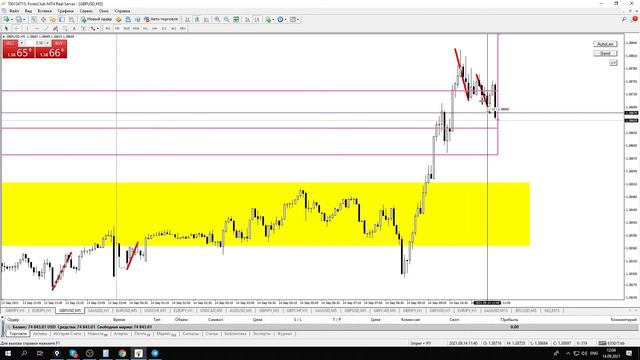Click the red BUY one-click button
This screenshot has height=360, width=640.
[51, 49]
